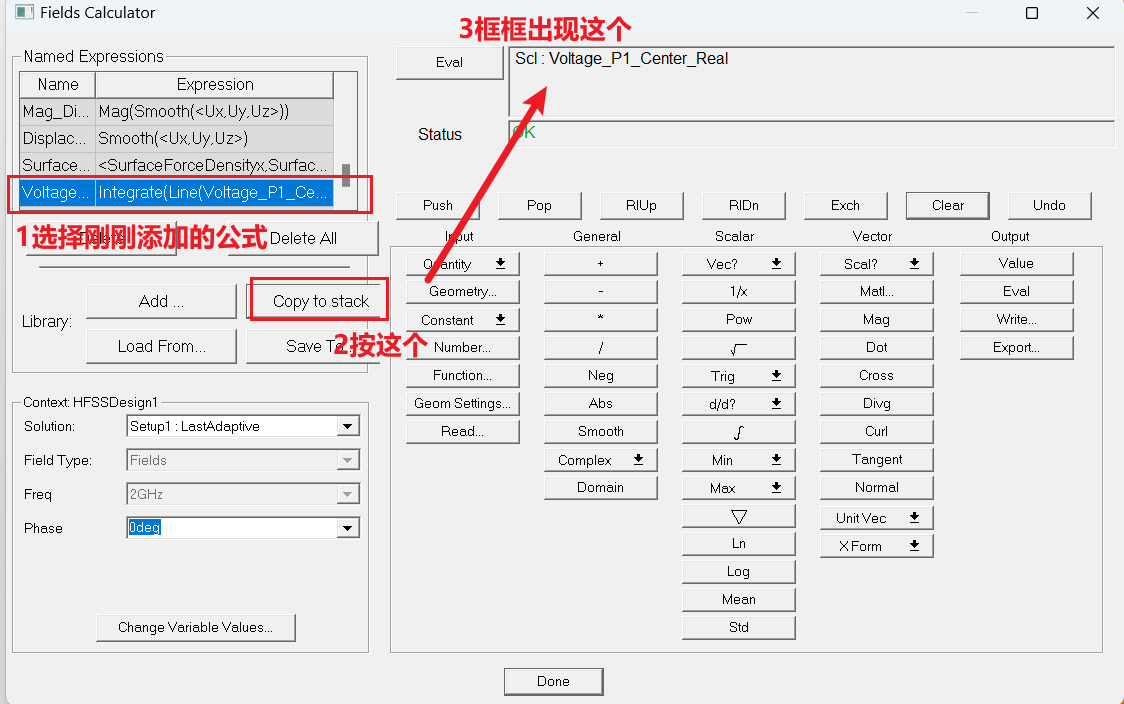Click Copy to stack button
The height and width of the screenshot is (704, 1124).
[320, 301]
